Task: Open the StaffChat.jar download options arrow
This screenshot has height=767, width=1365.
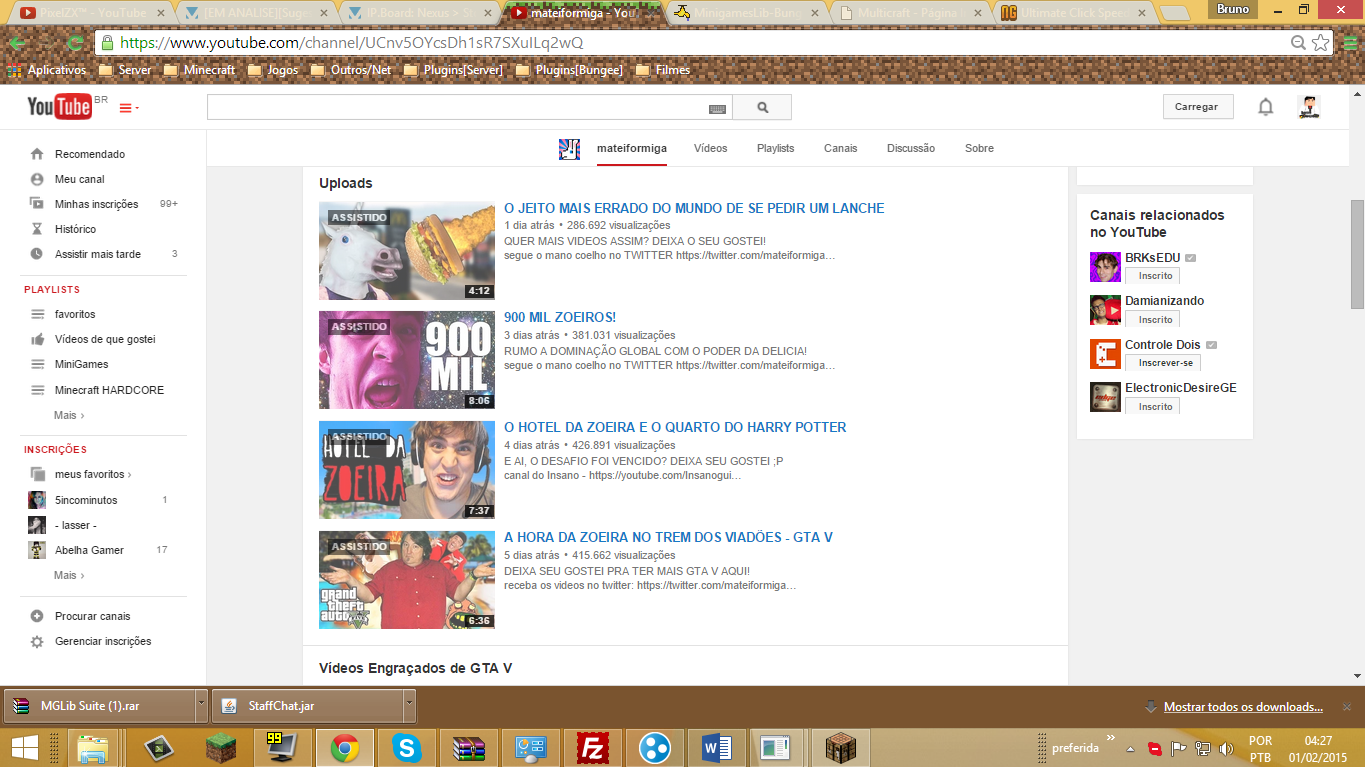Action: [x=408, y=706]
